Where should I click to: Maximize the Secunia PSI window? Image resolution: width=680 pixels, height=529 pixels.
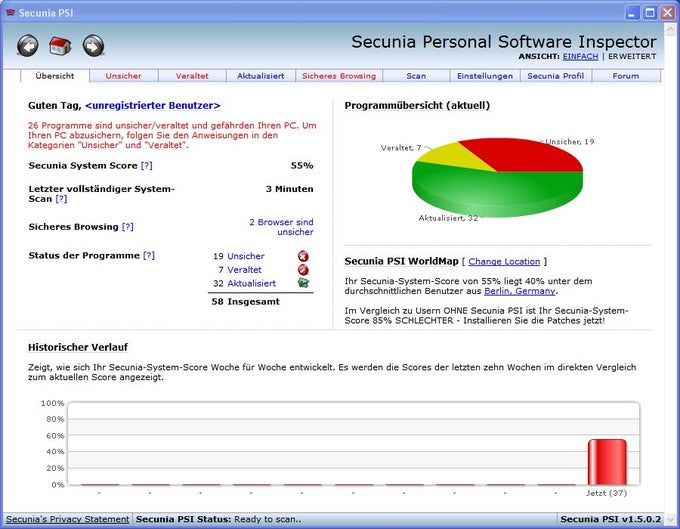[x=650, y=13]
